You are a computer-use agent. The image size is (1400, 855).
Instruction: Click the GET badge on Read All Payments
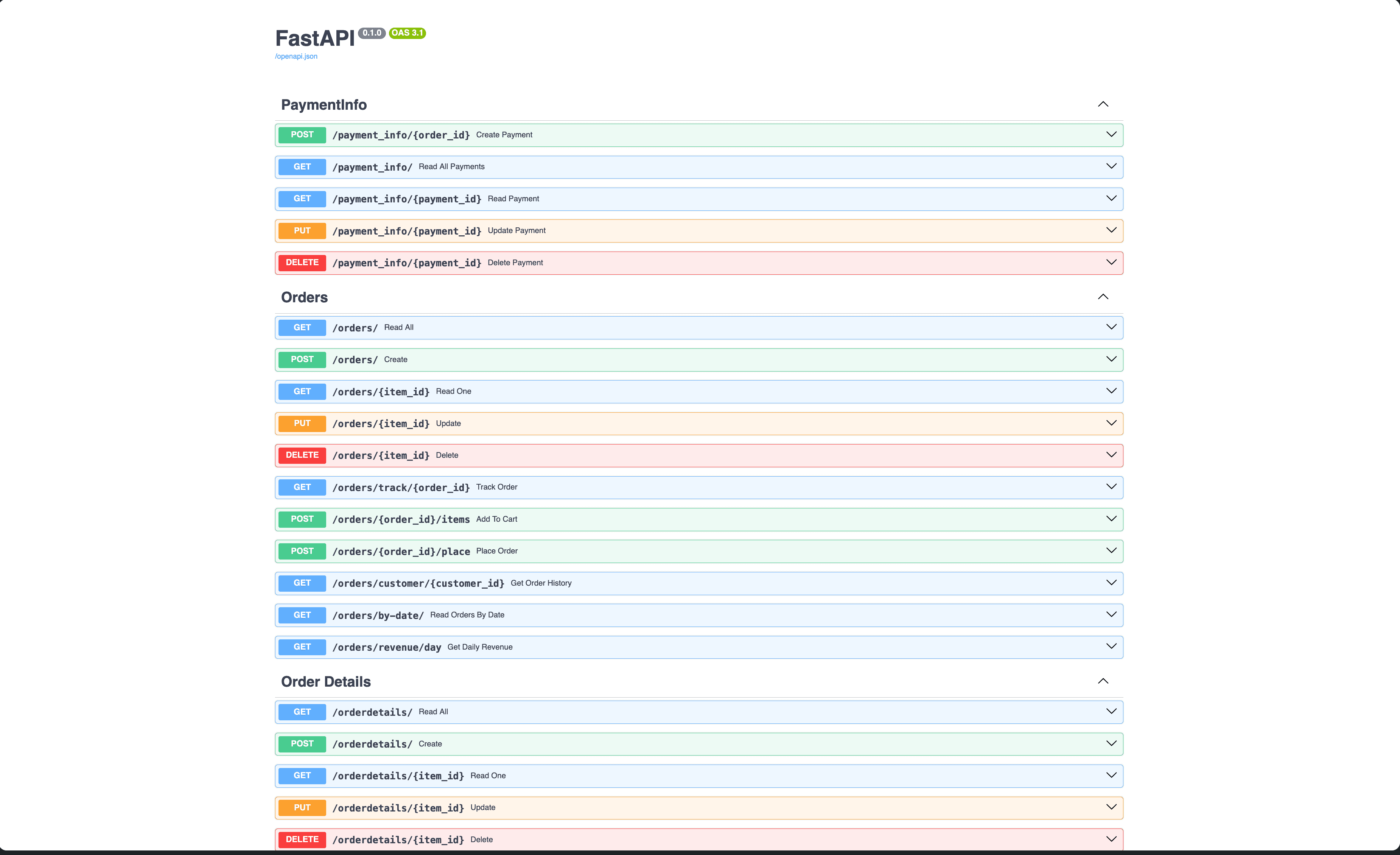coord(302,166)
